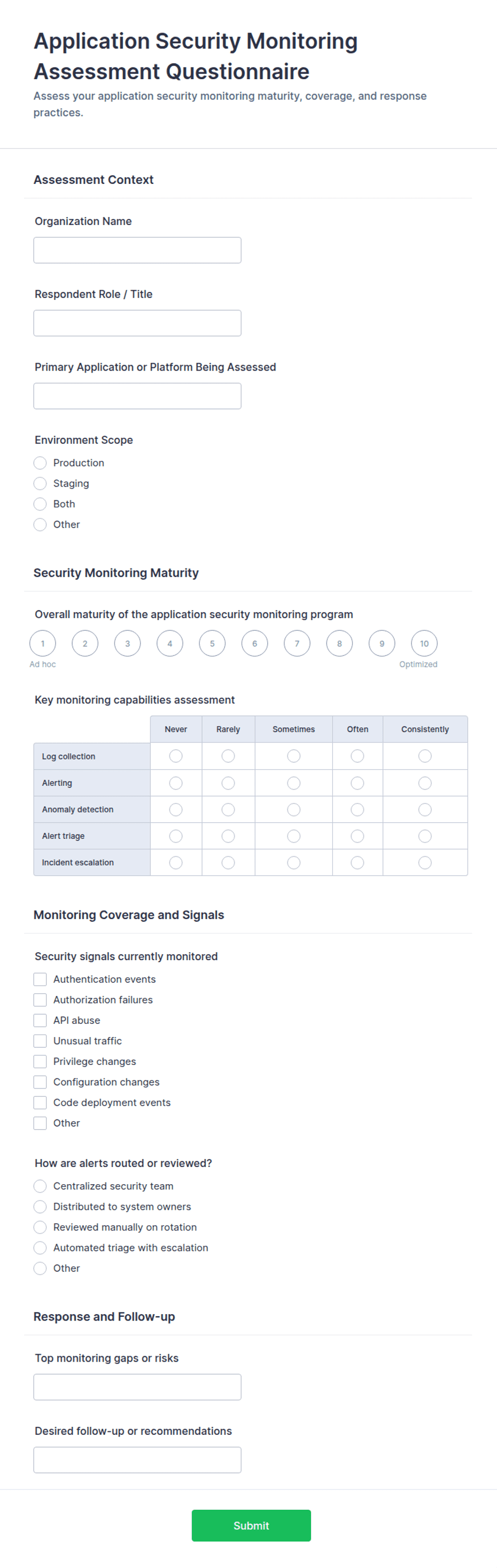The image size is (497, 1568).
Task: Check Privilege changes signal
Action: [x=40, y=1062]
